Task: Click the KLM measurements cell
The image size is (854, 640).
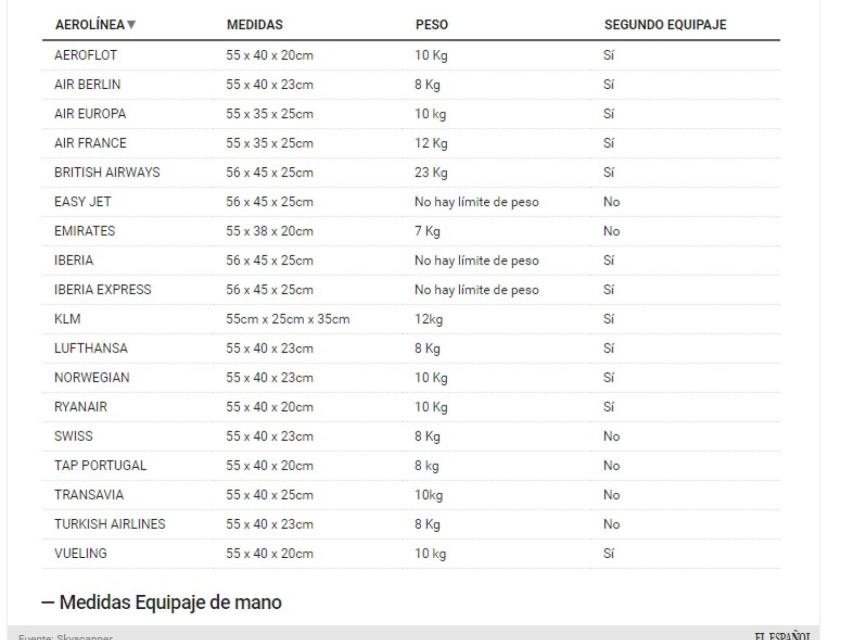Action: coord(284,318)
